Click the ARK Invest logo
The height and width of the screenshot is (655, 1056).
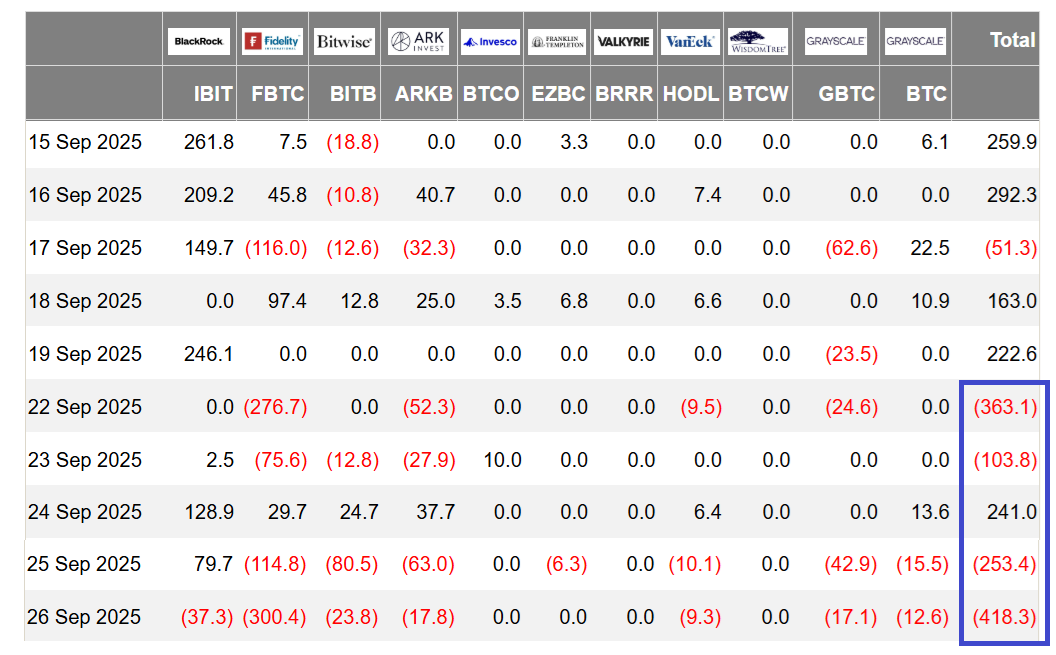[419, 41]
